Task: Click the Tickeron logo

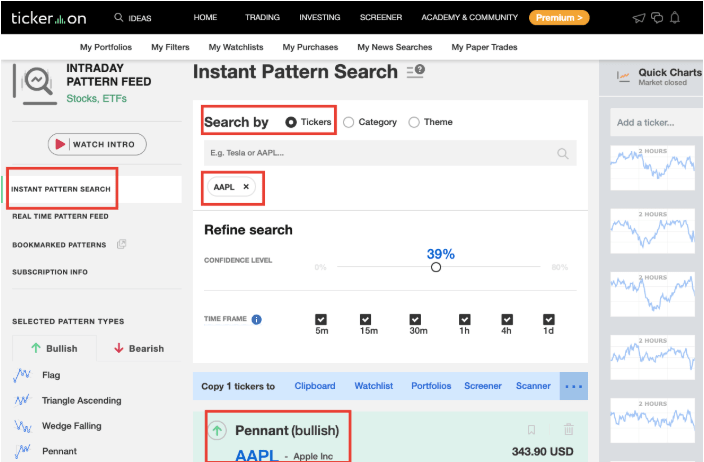Action: coord(48,18)
